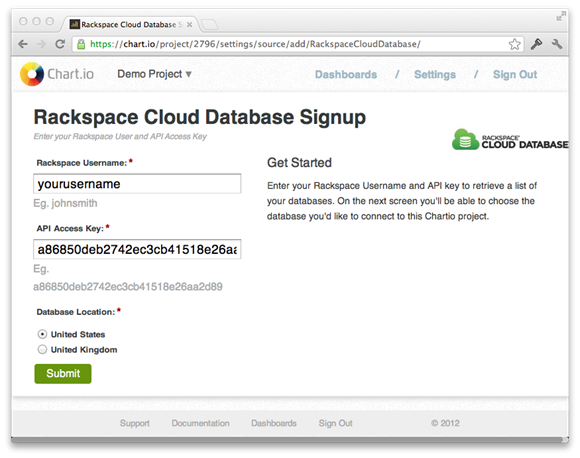Bookmark the page with the star icon
This screenshot has width=580, height=458.
pyautogui.click(x=515, y=44)
